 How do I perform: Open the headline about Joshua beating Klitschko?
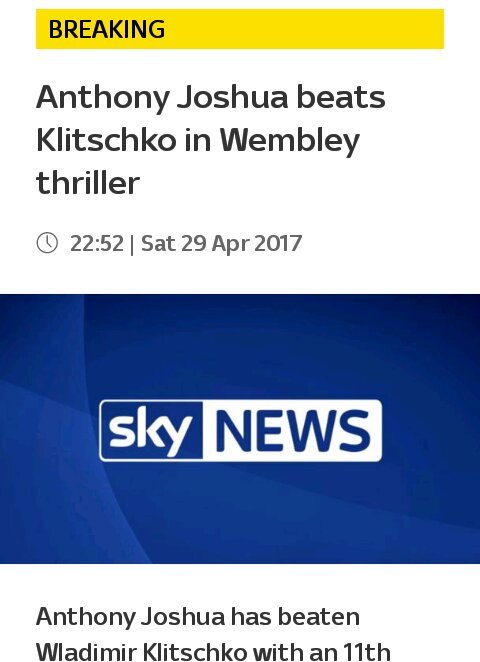211,140
